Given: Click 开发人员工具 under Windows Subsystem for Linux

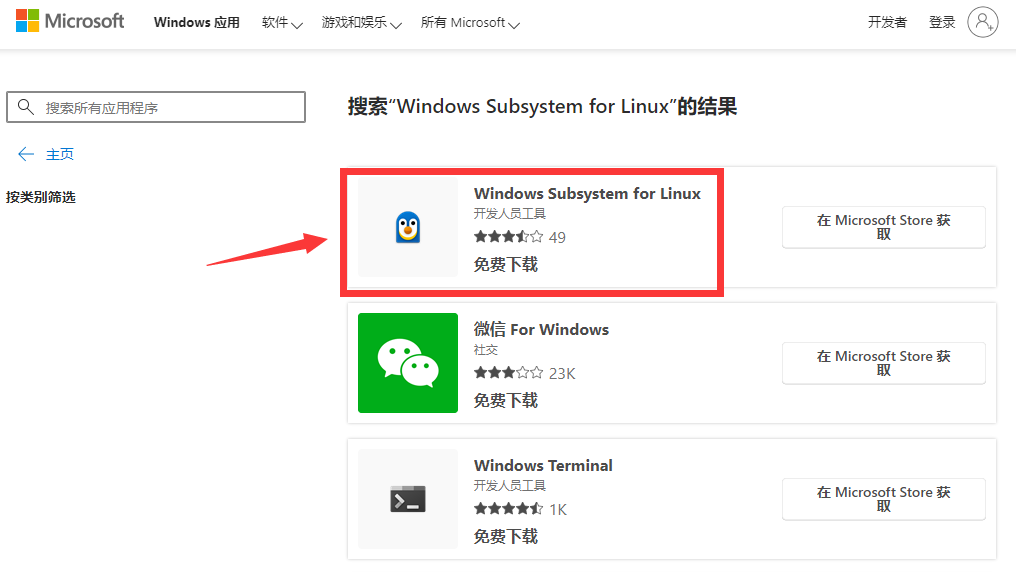Looking at the screenshot, I should coord(509,214).
